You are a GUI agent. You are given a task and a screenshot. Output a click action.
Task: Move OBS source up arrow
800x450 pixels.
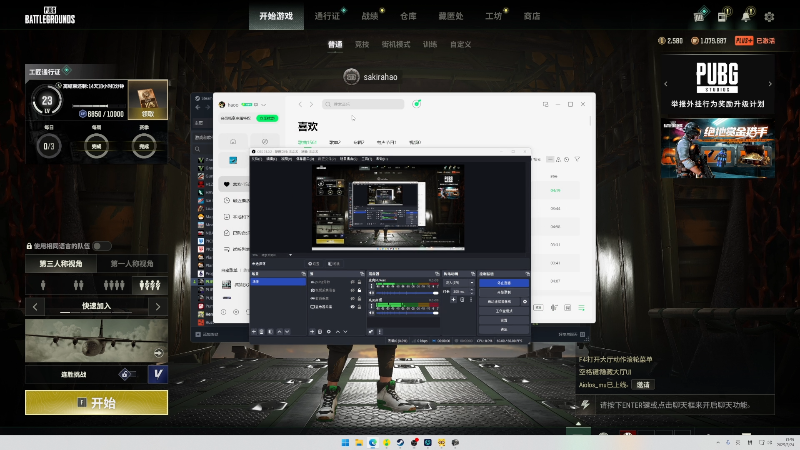point(337,332)
